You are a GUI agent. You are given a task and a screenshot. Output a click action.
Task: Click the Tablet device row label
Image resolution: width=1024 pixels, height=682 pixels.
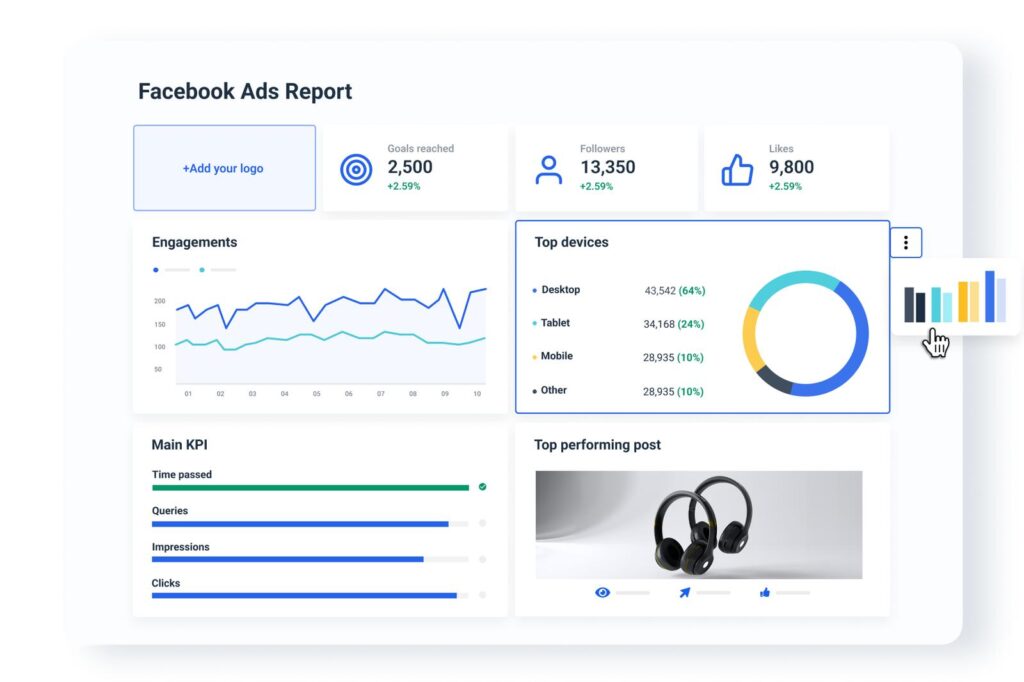[555, 323]
